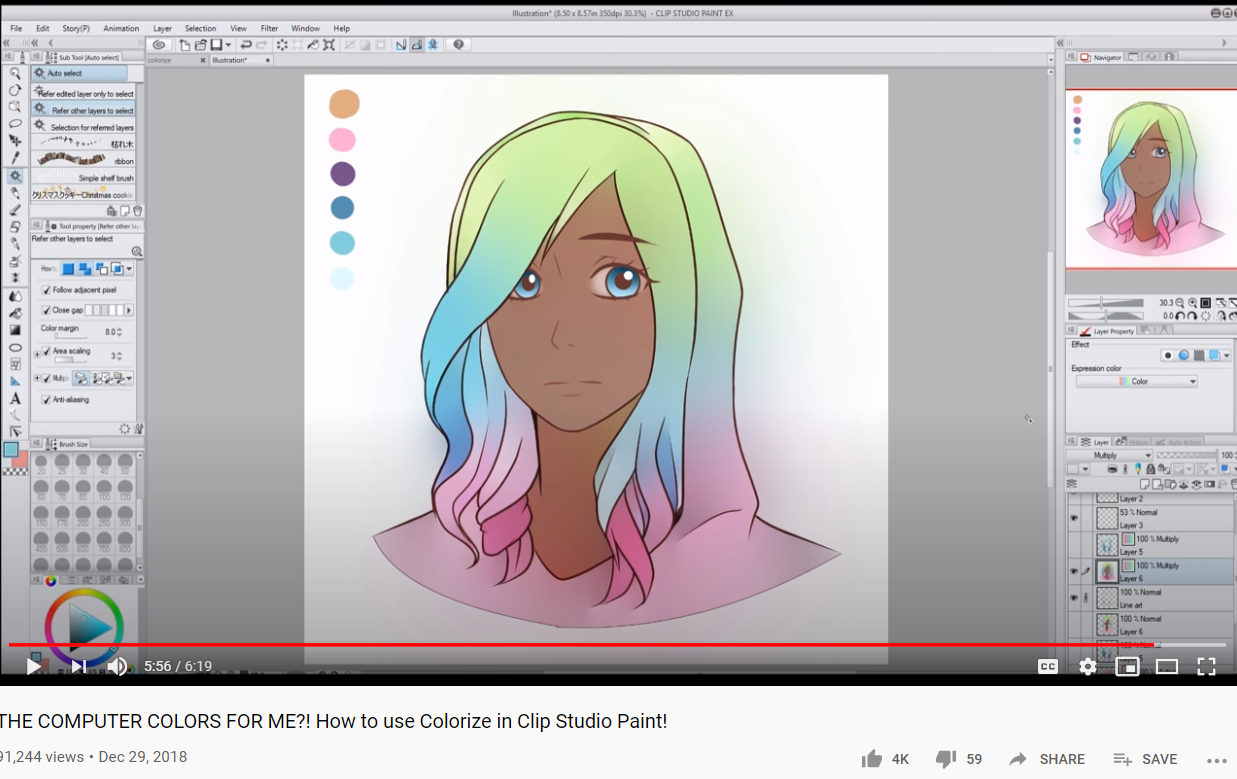
Task: Toggle the Anti-aliasing checkbox
Action: pos(46,399)
